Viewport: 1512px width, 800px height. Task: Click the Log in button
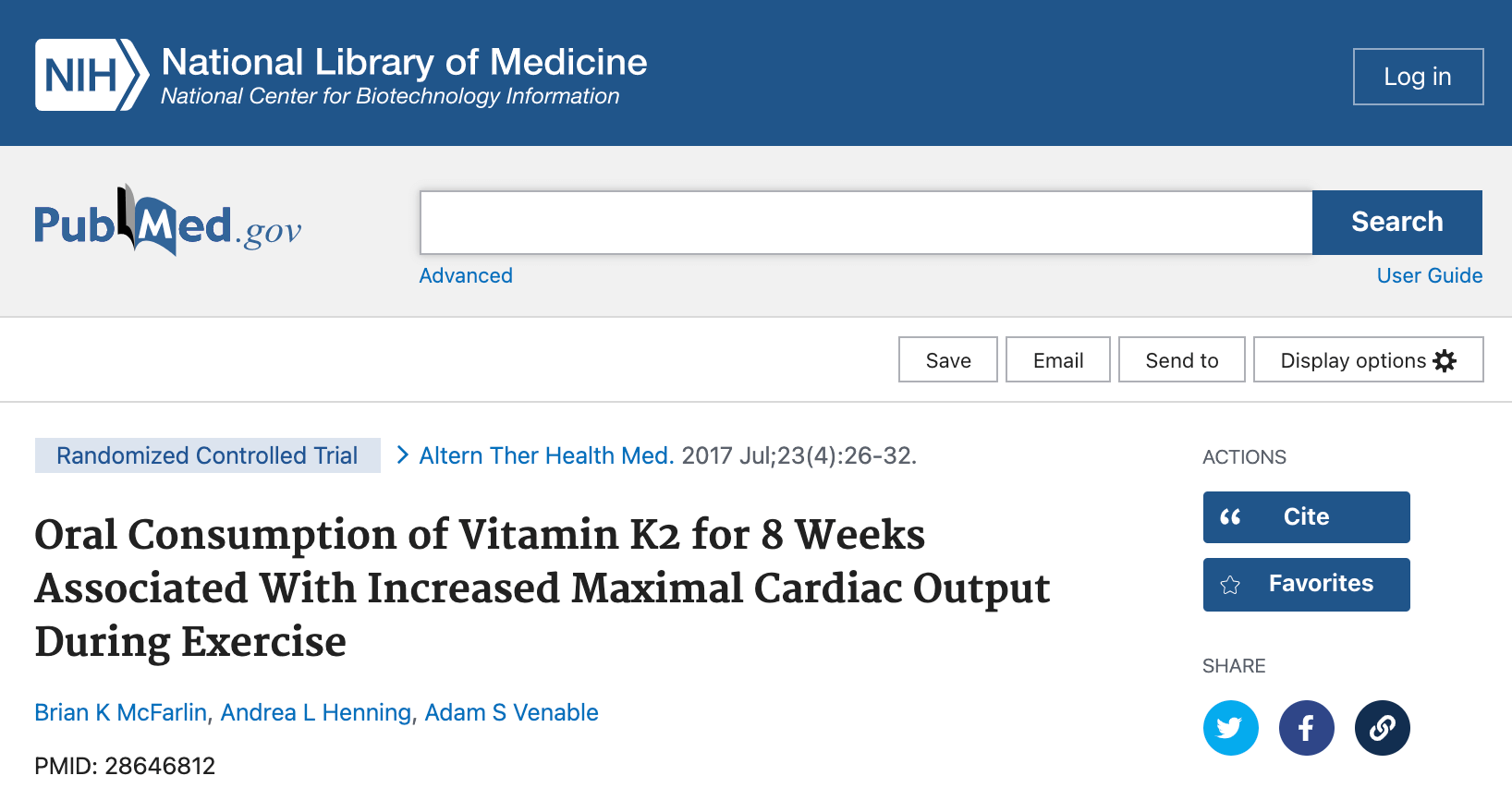[x=1417, y=77]
